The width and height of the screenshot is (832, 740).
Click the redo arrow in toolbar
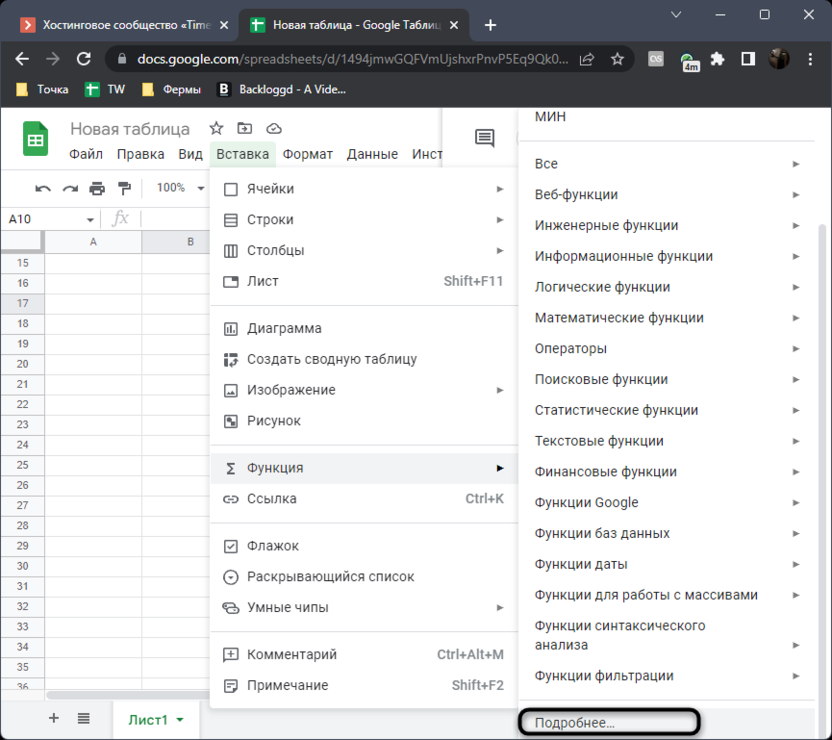click(x=70, y=188)
